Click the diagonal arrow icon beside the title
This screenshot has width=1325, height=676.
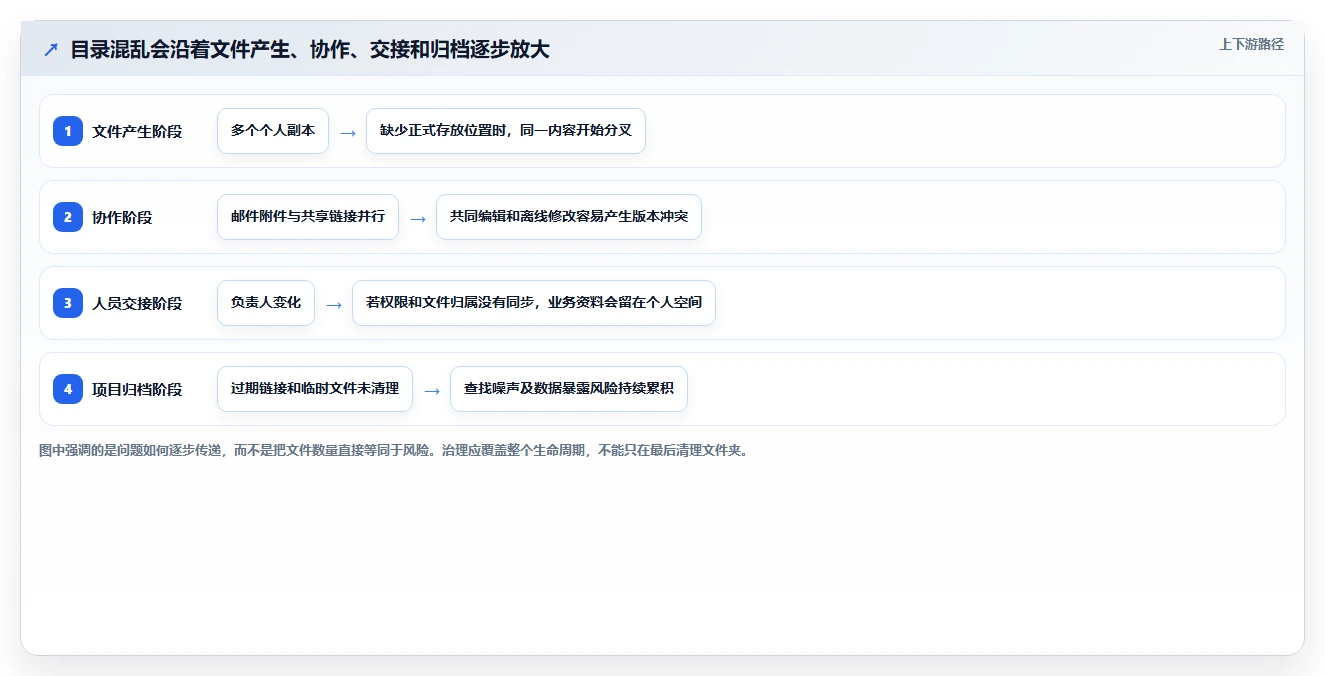pyautogui.click(x=51, y=49)
